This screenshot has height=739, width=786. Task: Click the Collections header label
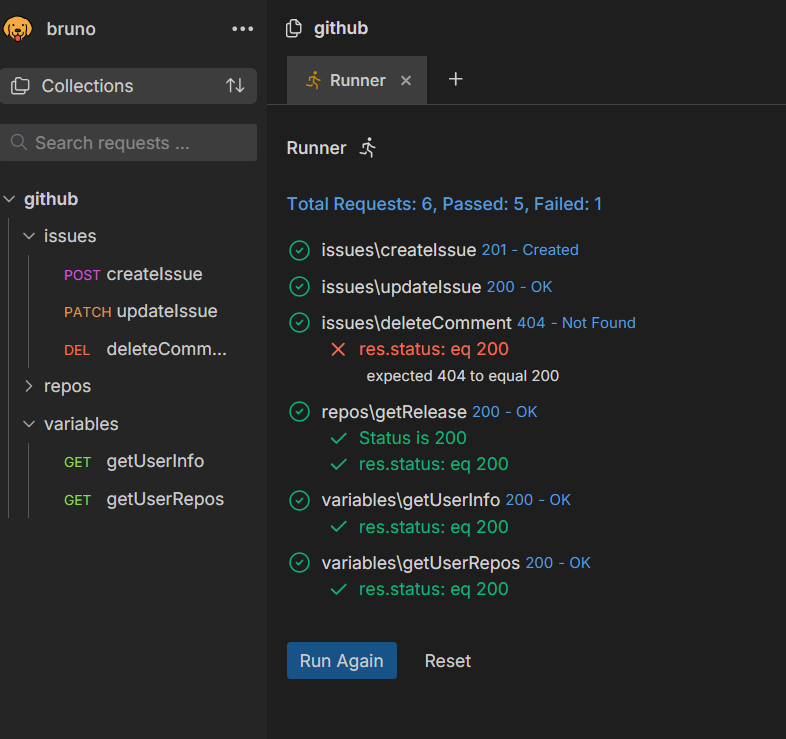pos(88,86)
